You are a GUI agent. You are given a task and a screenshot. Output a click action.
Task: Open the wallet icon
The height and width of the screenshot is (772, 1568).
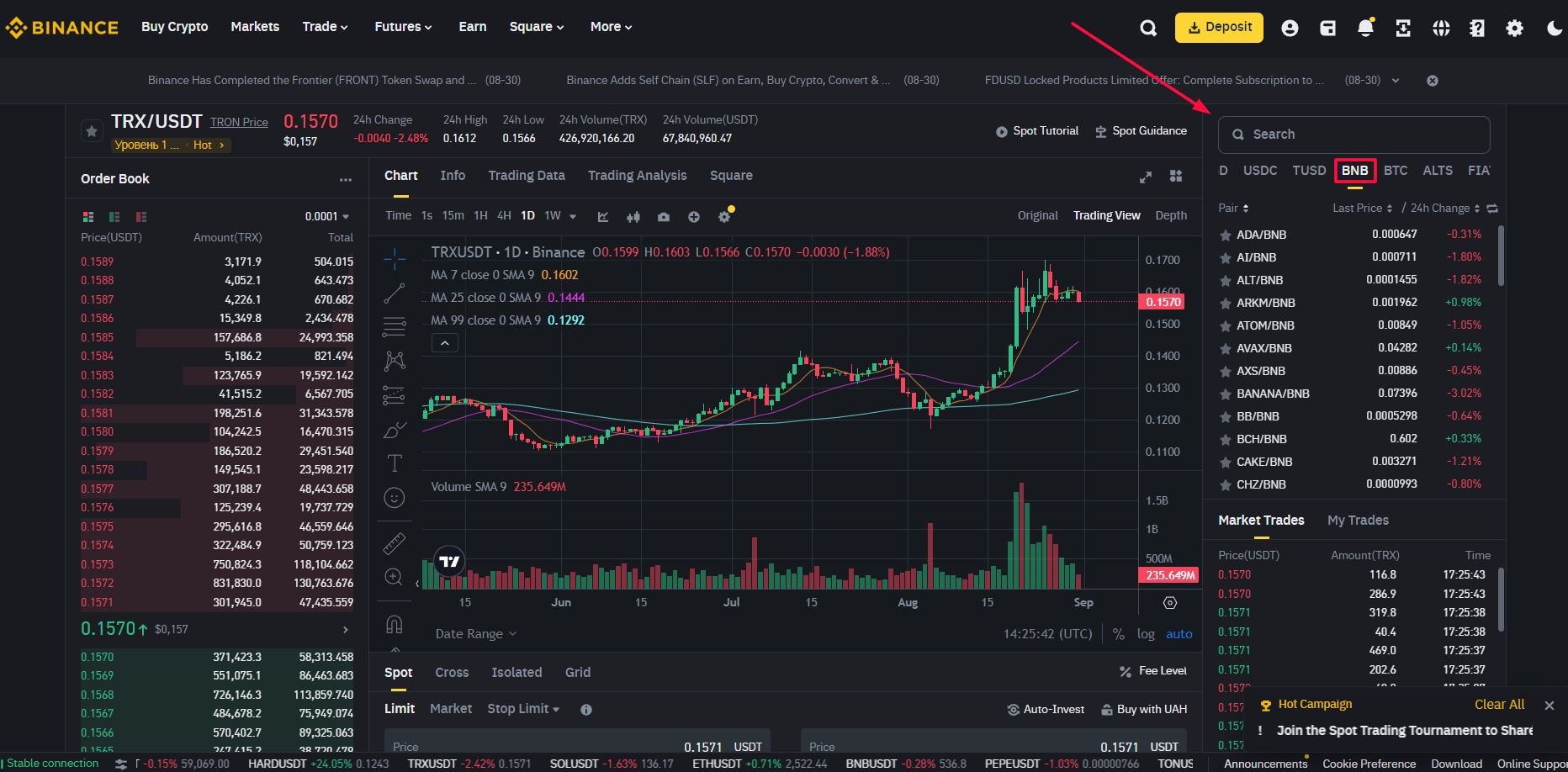(x=1328, y=28)
